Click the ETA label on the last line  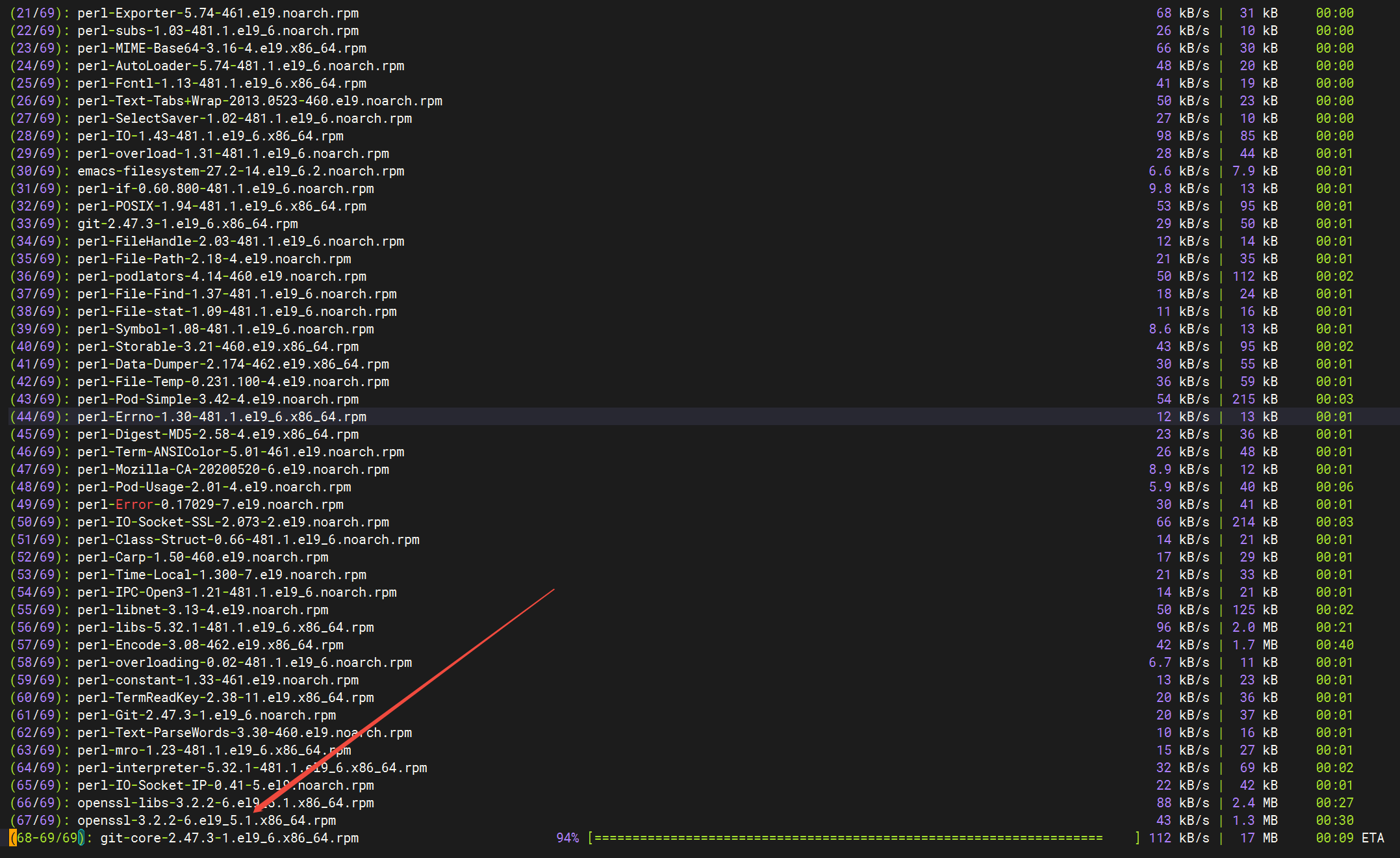tap(1372, 838)
